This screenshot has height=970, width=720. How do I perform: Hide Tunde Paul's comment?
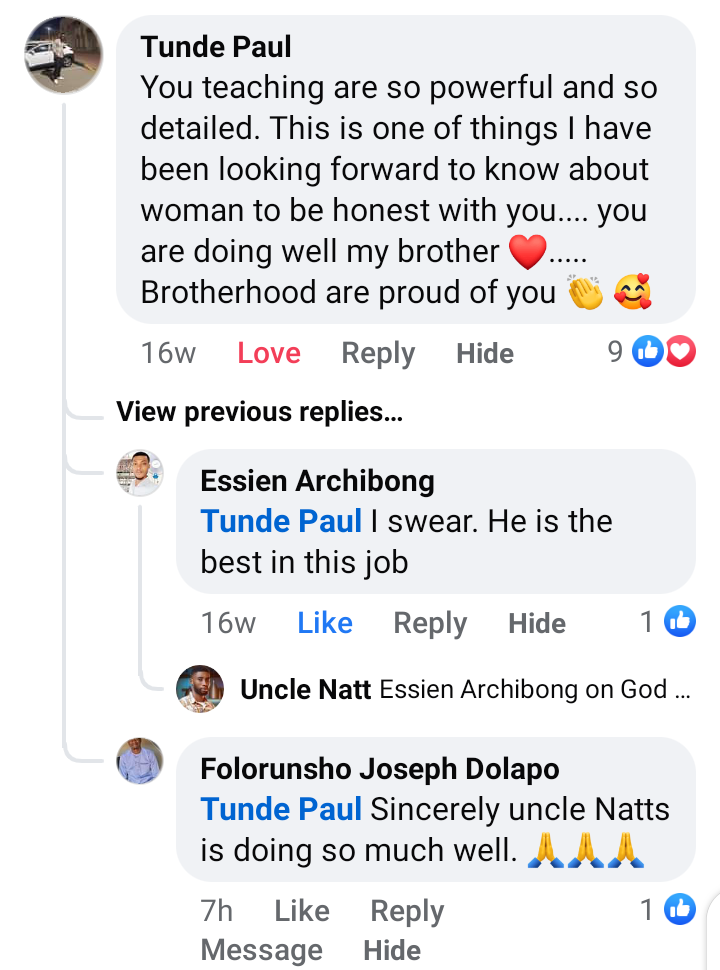point(485,353)
